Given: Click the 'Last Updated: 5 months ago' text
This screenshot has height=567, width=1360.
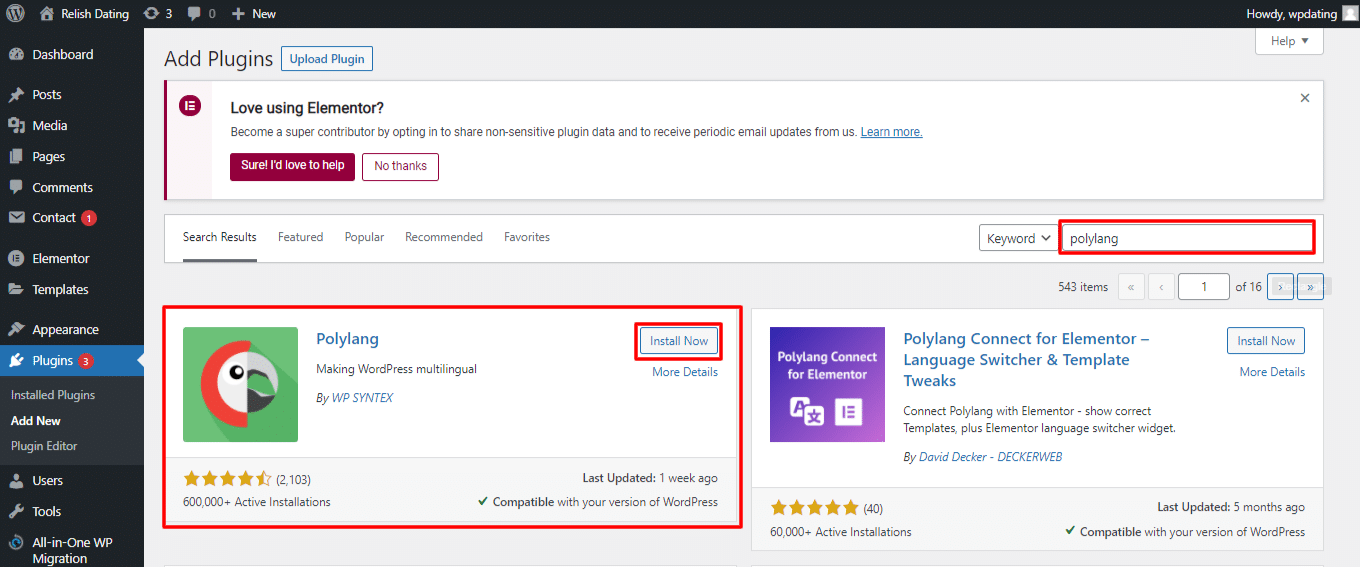Looking at the screenshot, I should 1231,507.
